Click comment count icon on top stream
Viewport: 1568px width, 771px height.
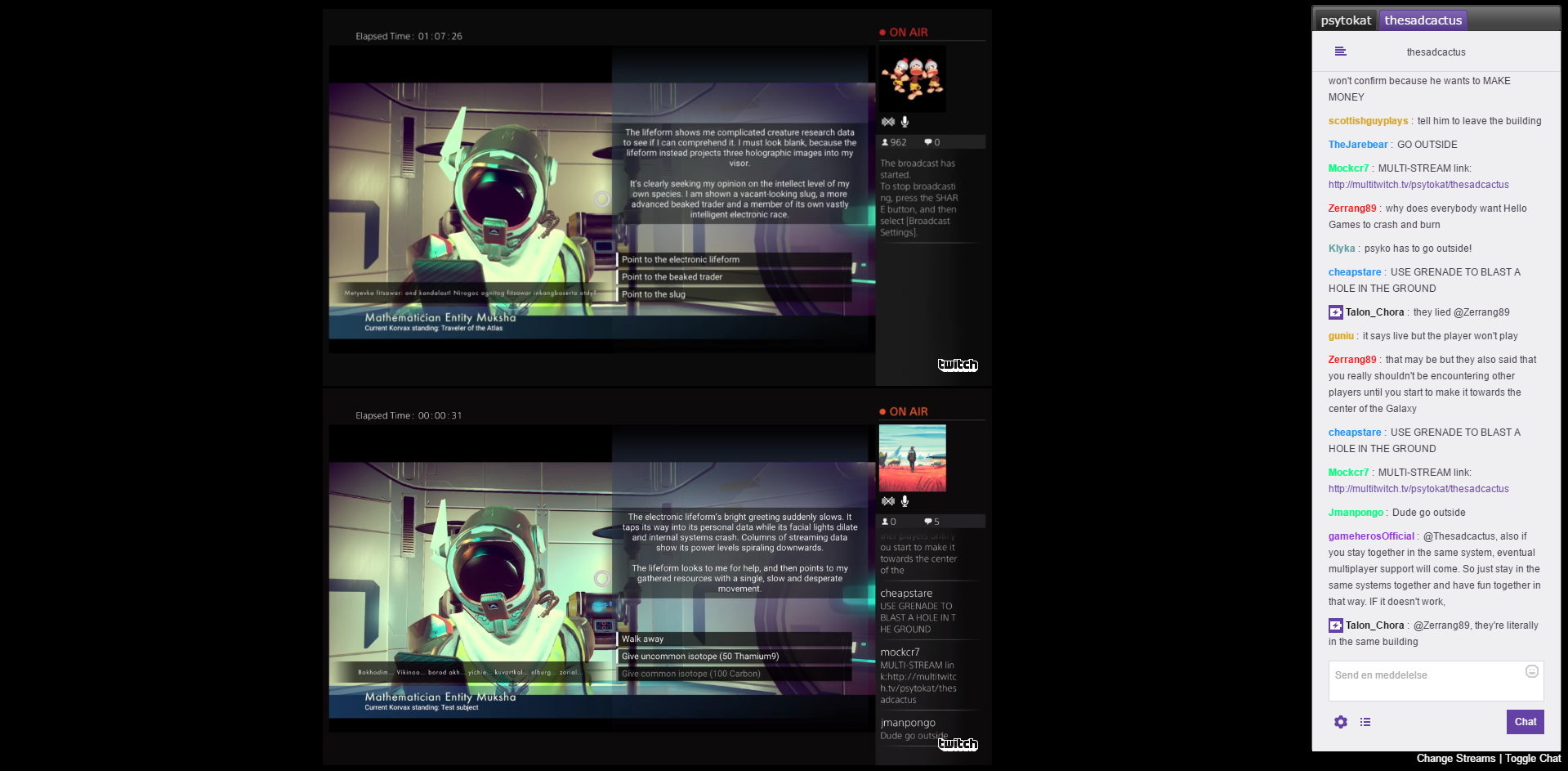click(928, 142)
